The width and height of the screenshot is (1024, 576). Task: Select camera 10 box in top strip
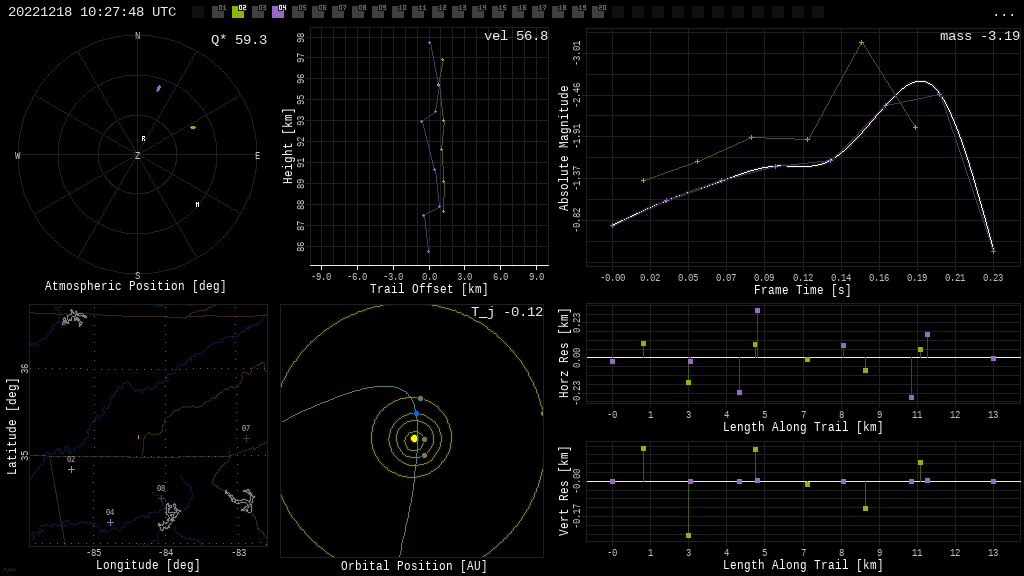(x=398, y=12)
